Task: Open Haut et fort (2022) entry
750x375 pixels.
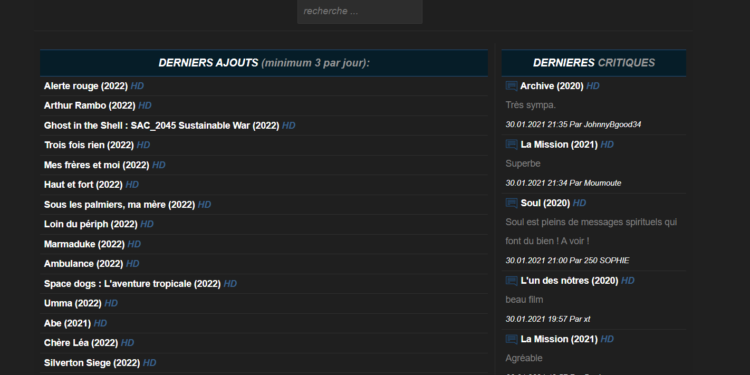Action: click(x=83, y=185)
